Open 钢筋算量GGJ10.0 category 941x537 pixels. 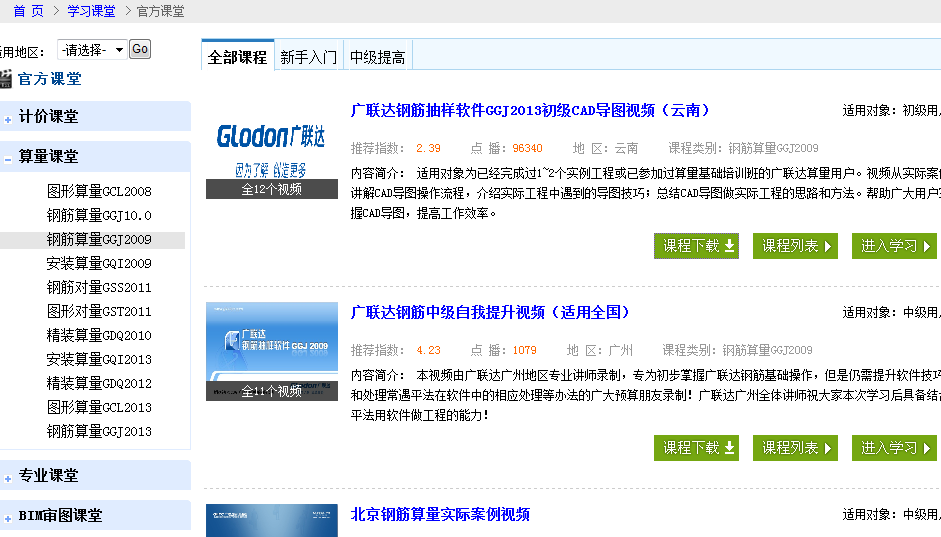(99, 215)
